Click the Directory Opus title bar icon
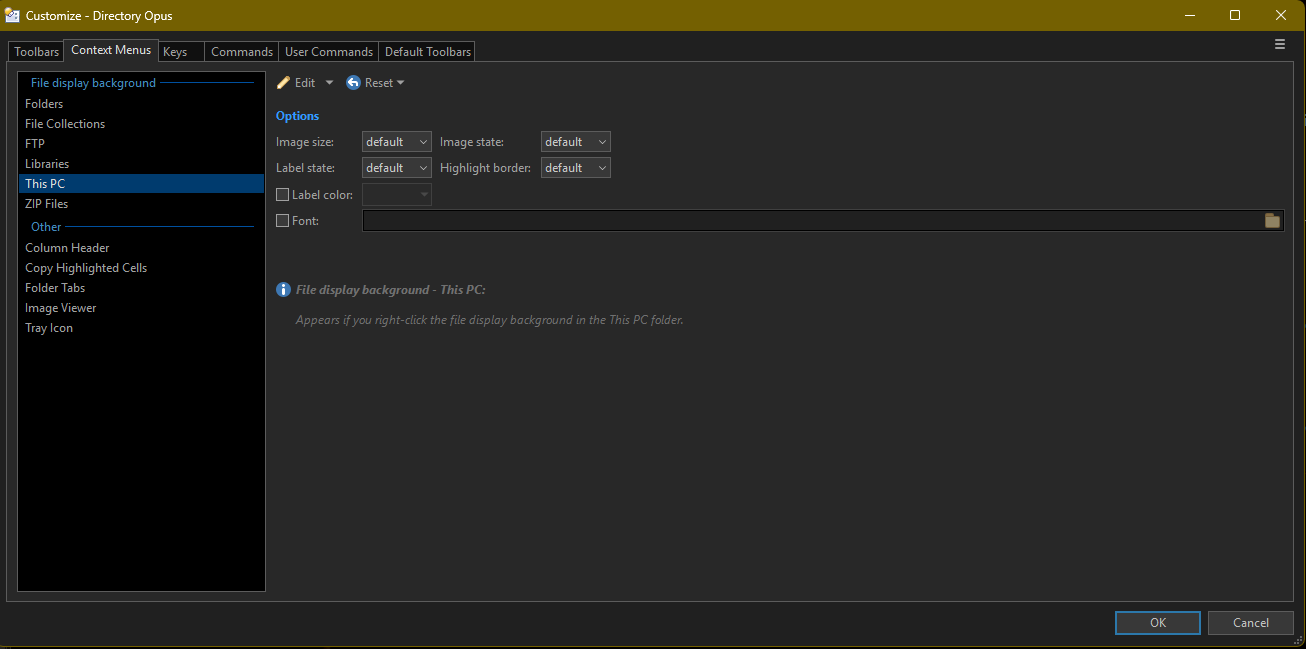This screenshot has height=649, width=1306. coord(13,15)
